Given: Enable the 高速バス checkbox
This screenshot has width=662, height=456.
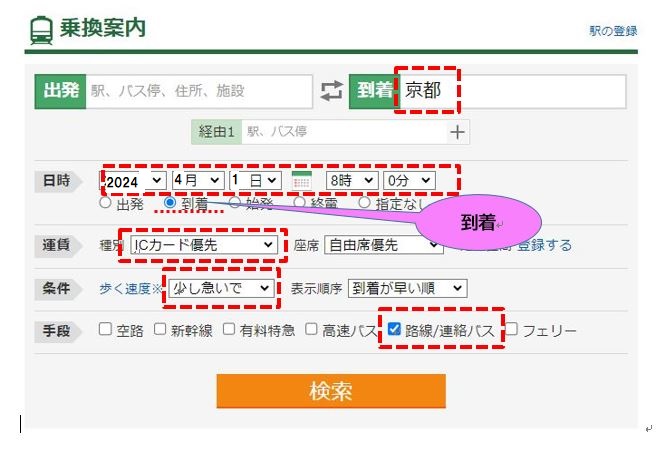Looking at the screenshot, I should coord(311,329).
